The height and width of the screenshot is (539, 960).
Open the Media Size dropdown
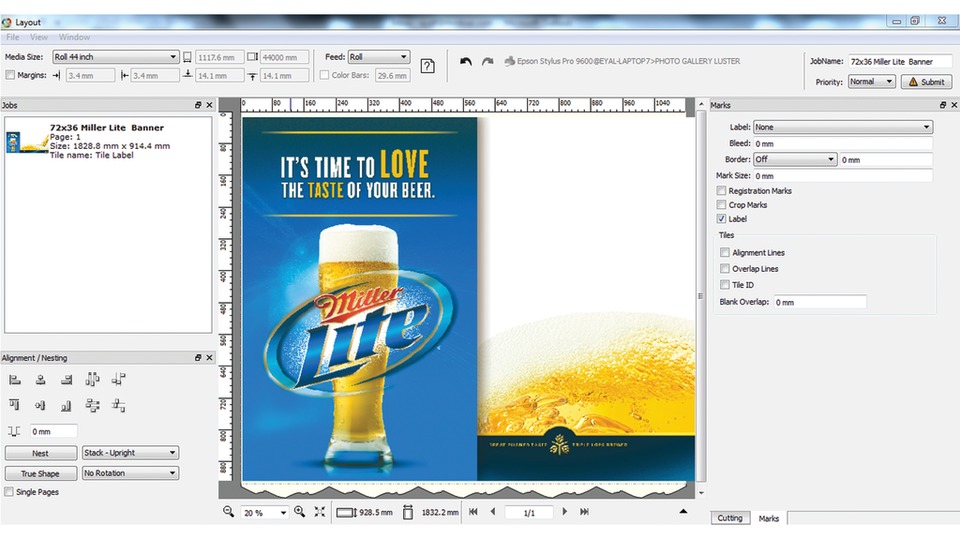[x=115, y=57]
